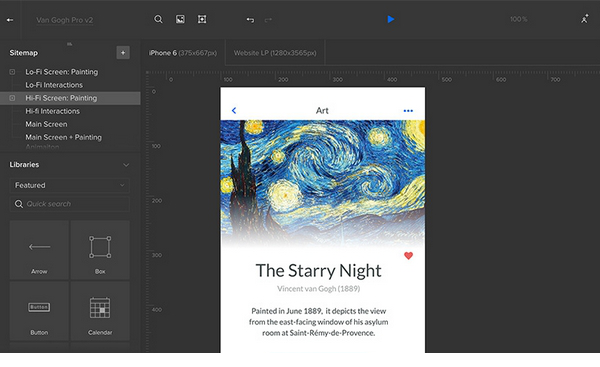Click the sitemap panel drag handle
Viewport: 600px width, 367px height.
pos(70,44)
